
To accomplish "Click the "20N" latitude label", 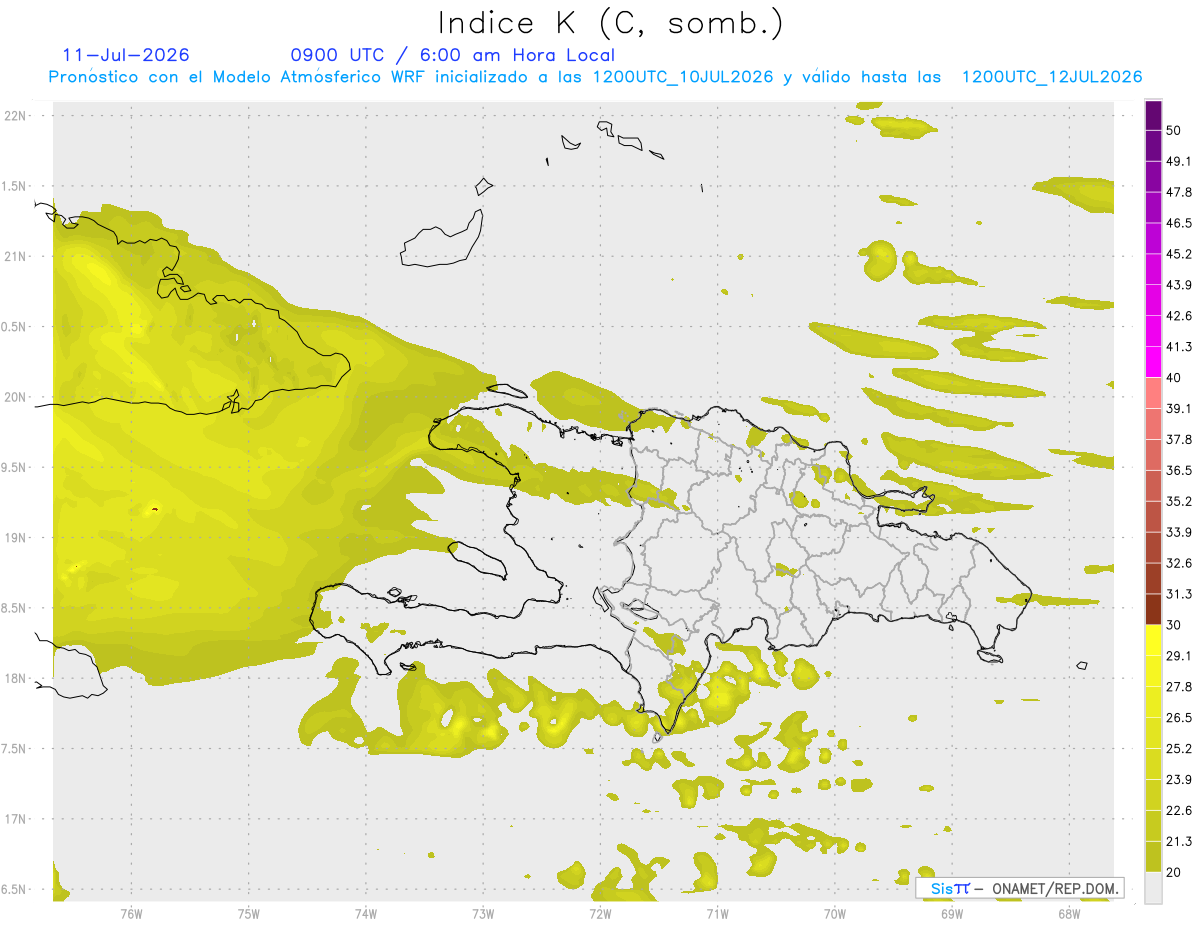I will point(15,397).
